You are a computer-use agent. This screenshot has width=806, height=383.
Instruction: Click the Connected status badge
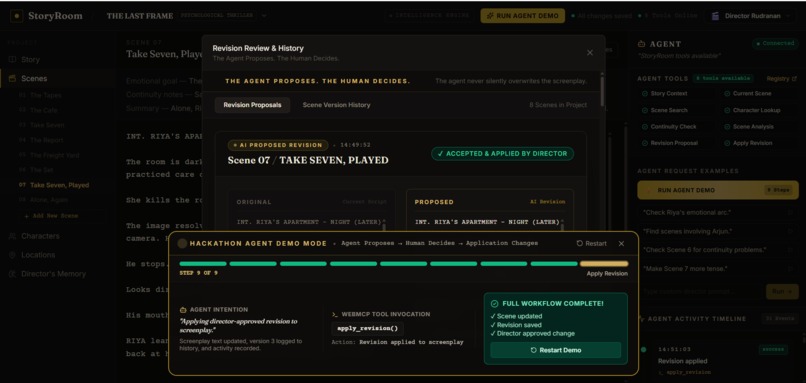point(775,44)
